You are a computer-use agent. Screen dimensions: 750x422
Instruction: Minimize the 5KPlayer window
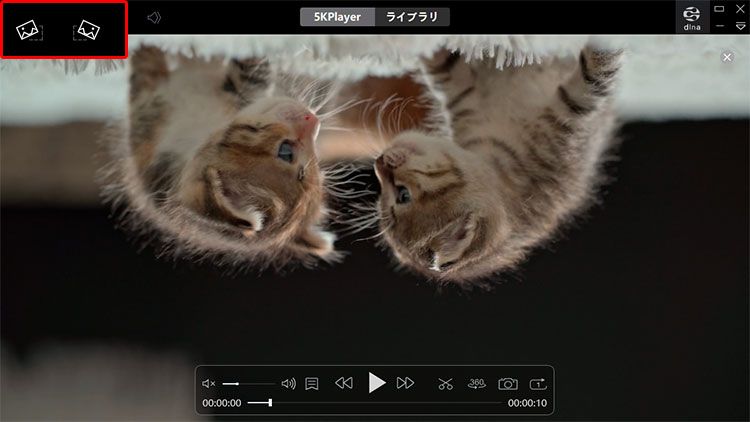coord(720,26)
